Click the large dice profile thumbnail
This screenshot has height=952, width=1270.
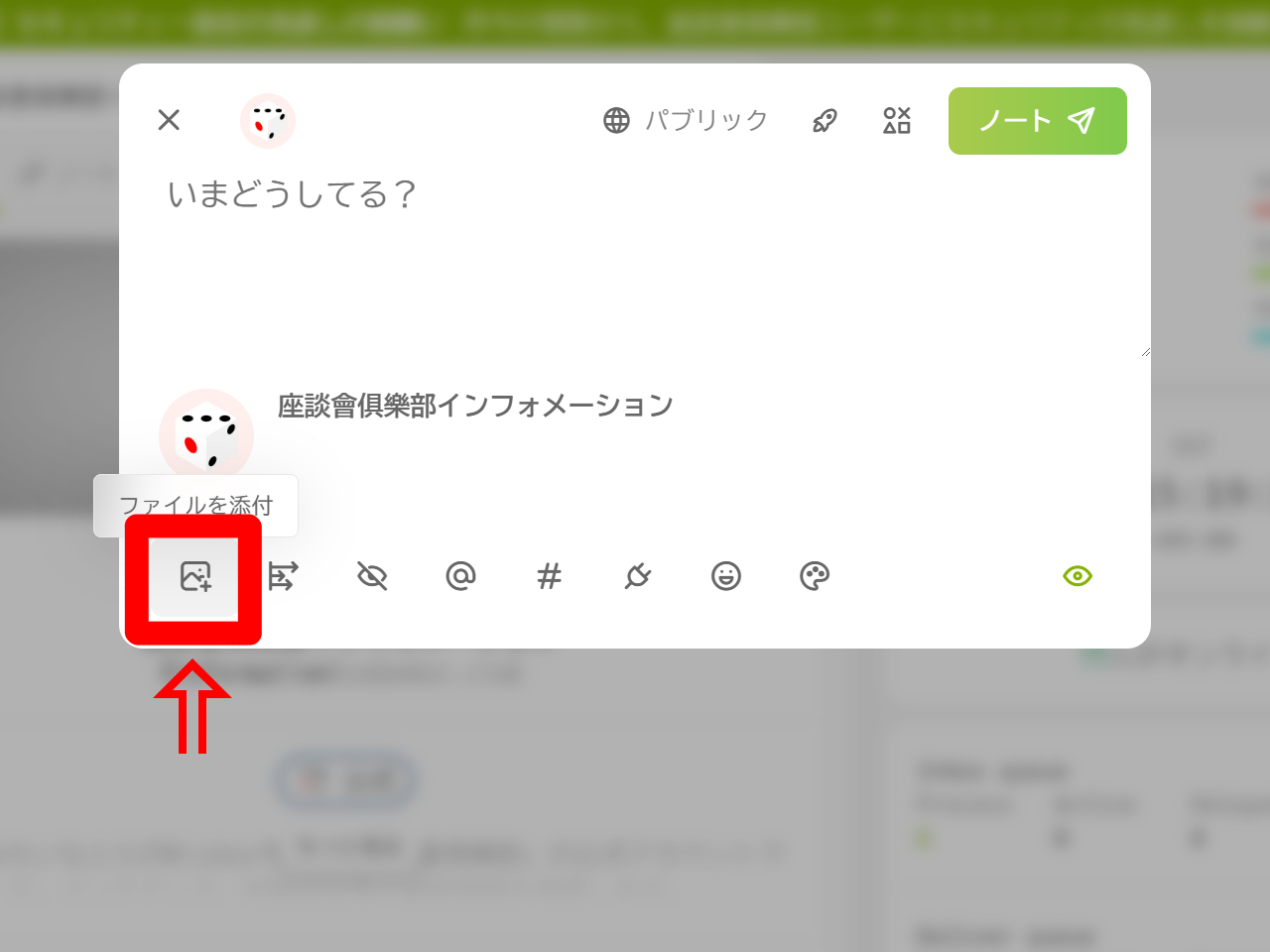tap(206, 436)
